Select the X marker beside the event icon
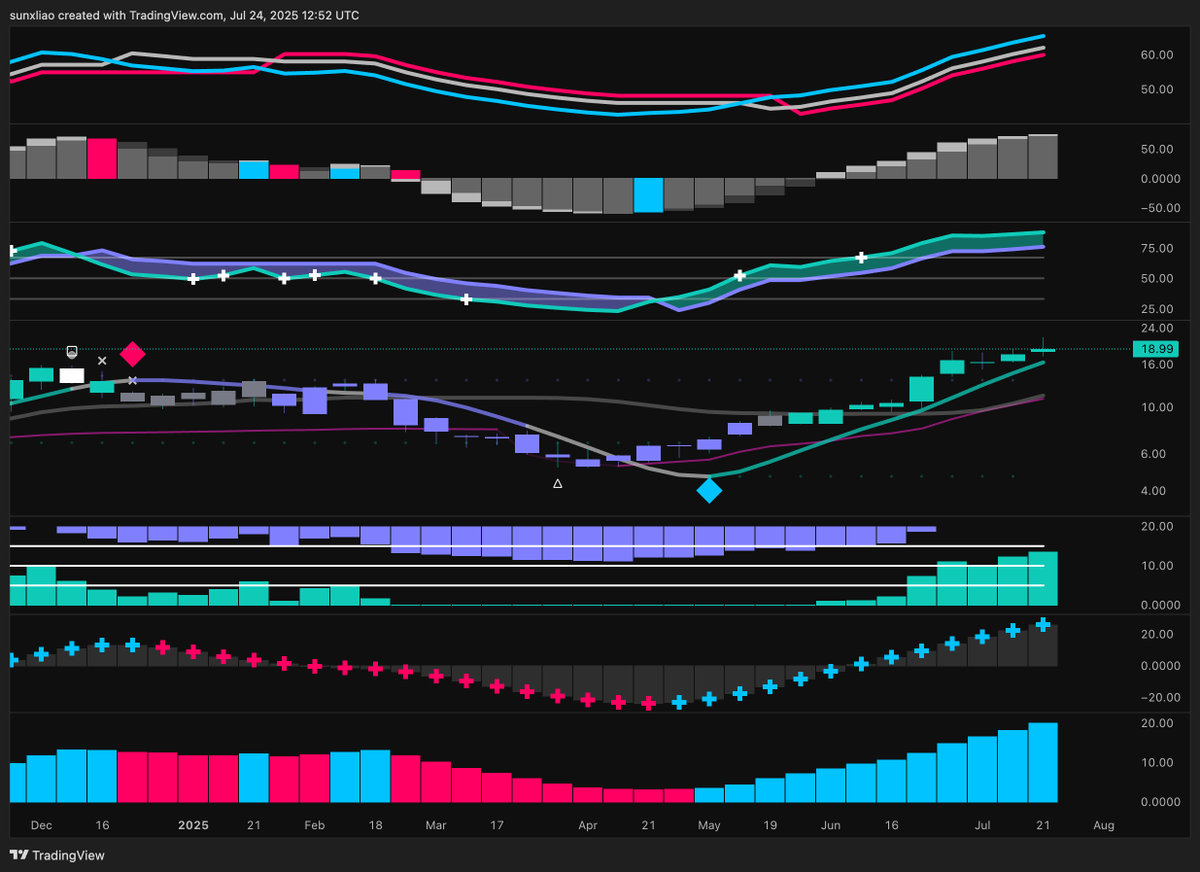 [x=102, y=360]
